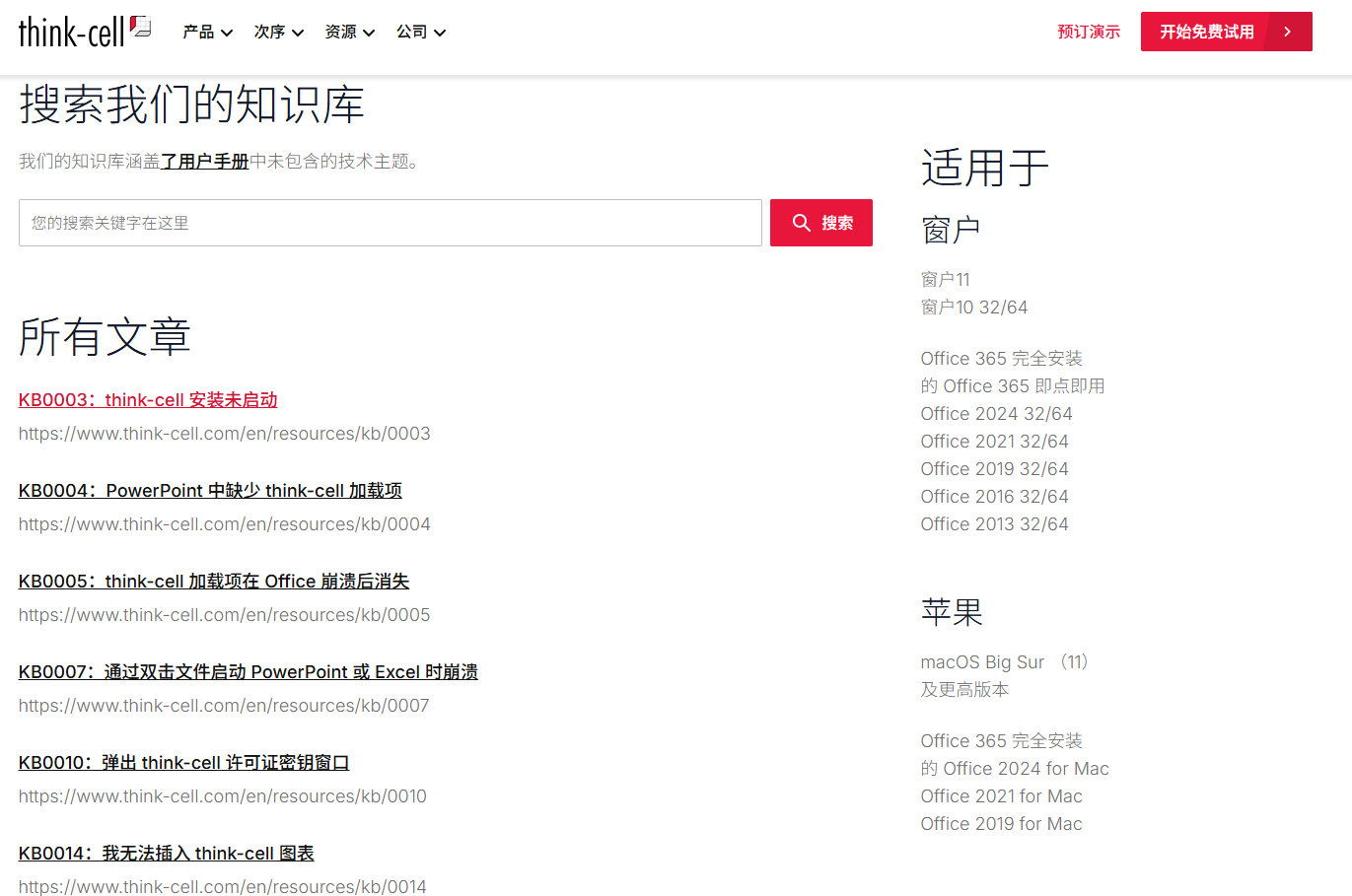
Task: Click the Office 2021 32/64 text
Action: (x=995, y=441)
